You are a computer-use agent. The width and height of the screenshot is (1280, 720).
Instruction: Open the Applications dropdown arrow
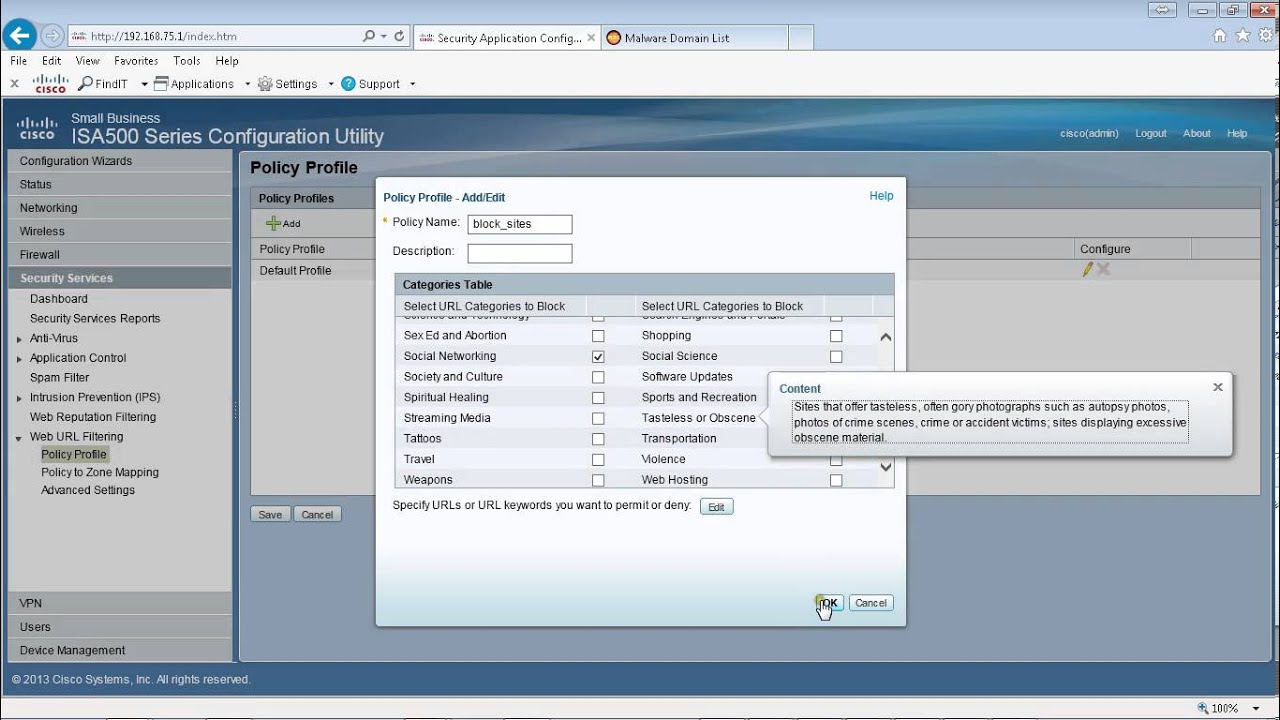pos(248,84)
